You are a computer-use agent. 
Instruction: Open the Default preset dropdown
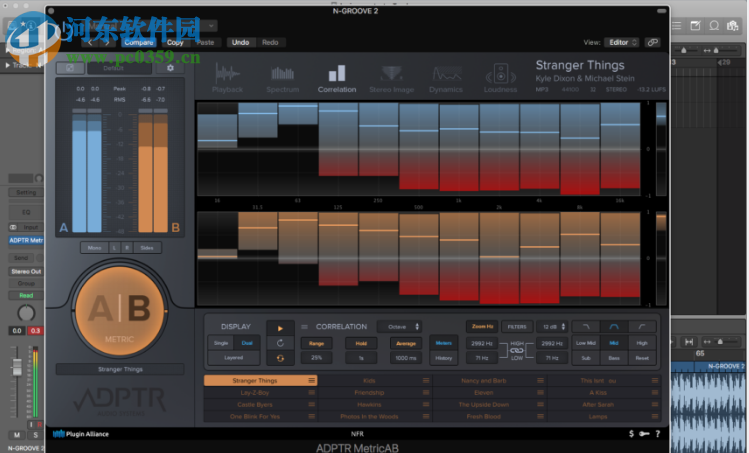pos(119,68)
